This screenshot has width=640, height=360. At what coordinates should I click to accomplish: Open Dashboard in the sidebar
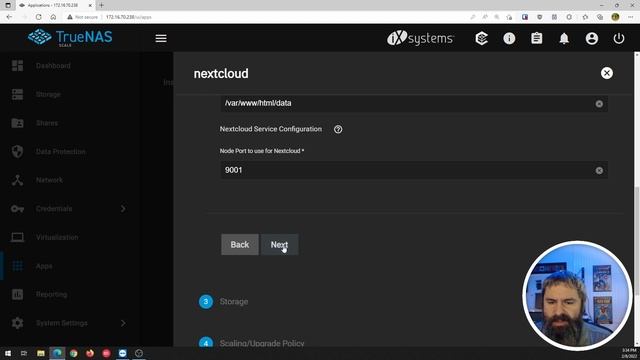pos(53,66)
